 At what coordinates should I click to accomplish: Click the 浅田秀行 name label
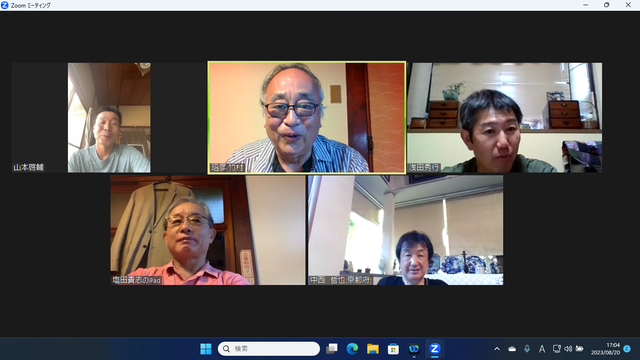(x=424, y=167)
